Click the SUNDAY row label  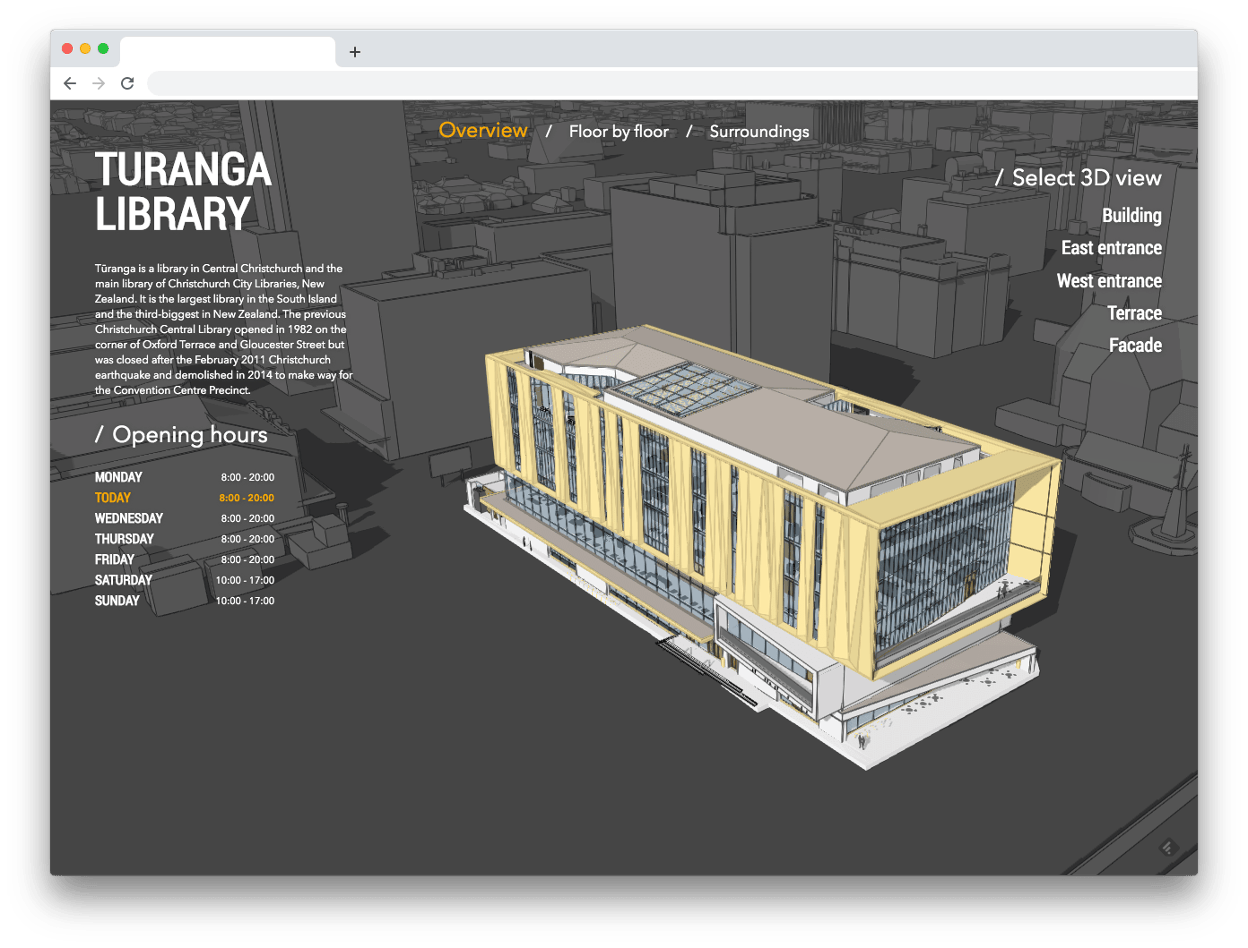[x=118, y=601]
